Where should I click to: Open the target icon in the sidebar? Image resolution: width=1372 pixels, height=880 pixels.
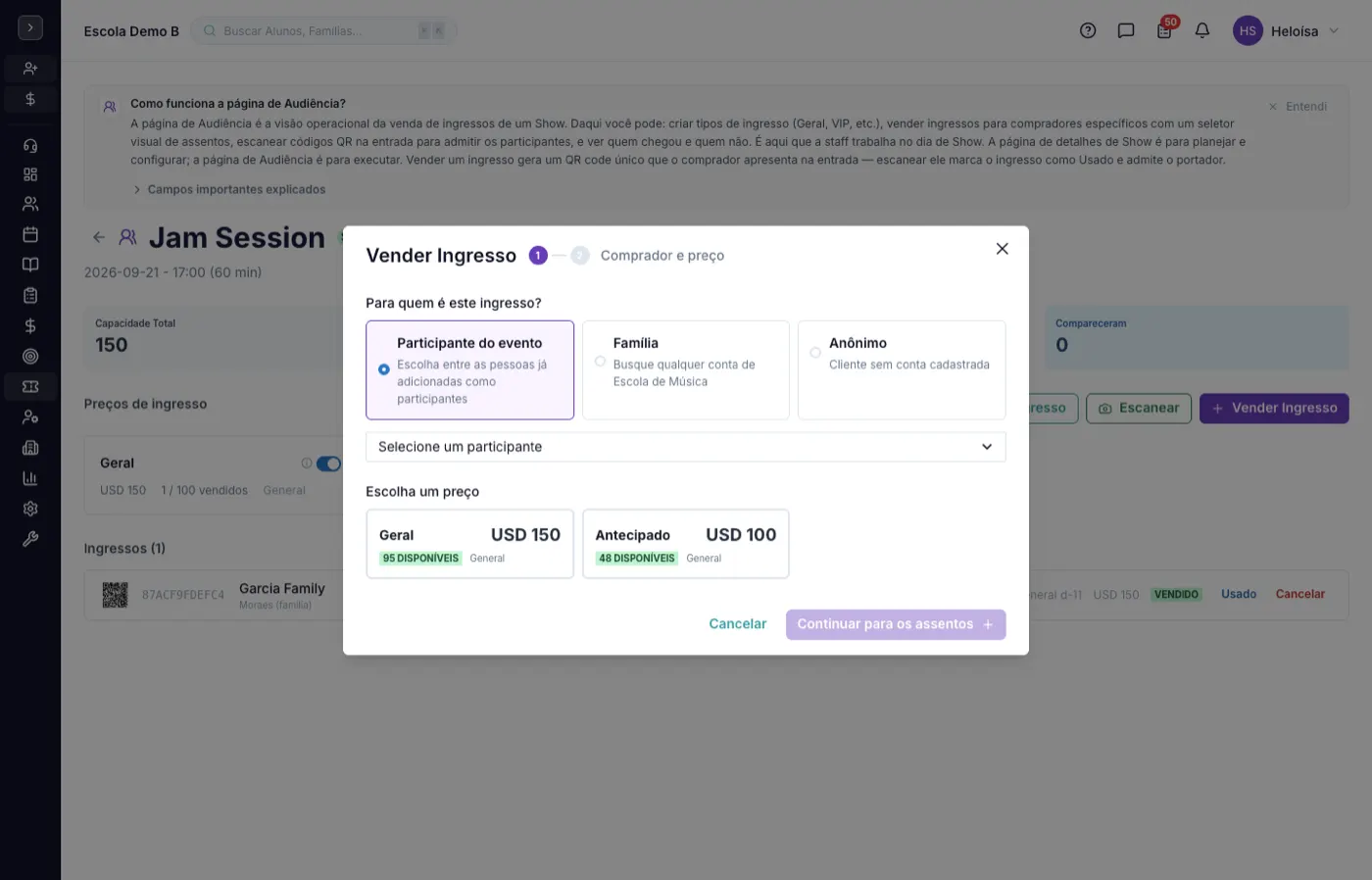tap(30, 357)
